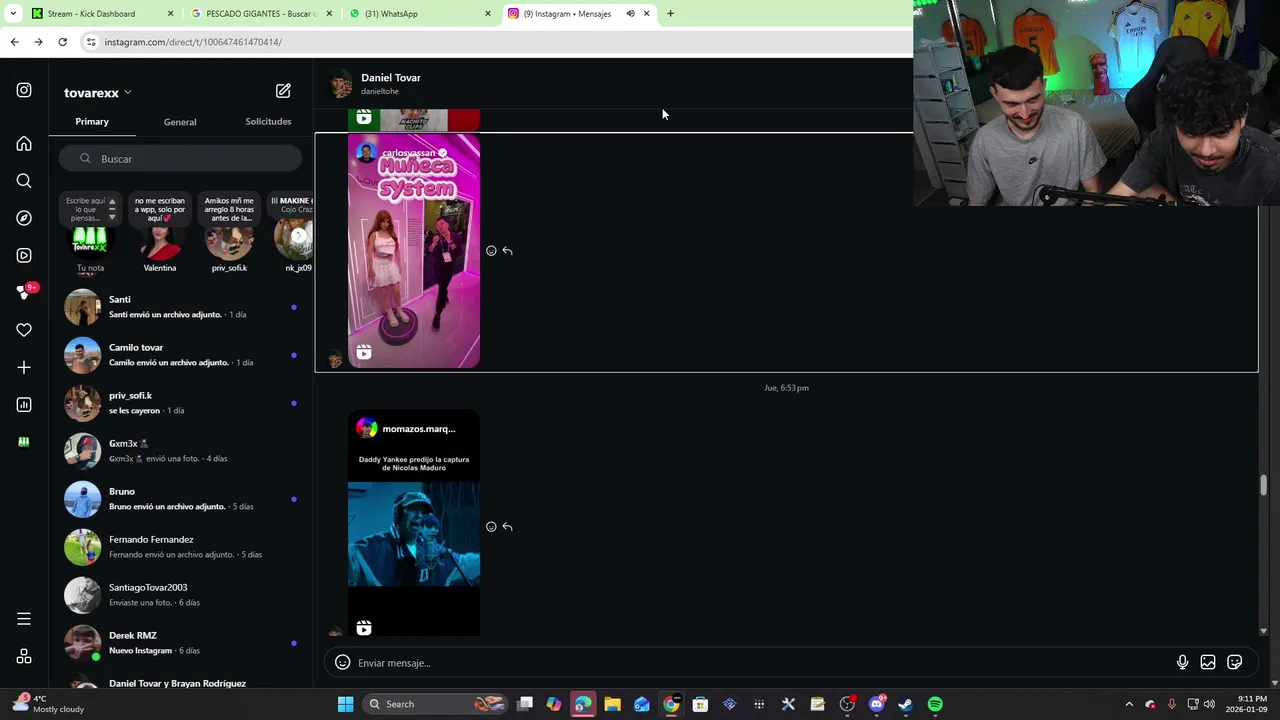Open the tovarexx profile icon in the sidebar
Image resolution: width=1280 pixels, height=720 pixels.
(24, 441)
